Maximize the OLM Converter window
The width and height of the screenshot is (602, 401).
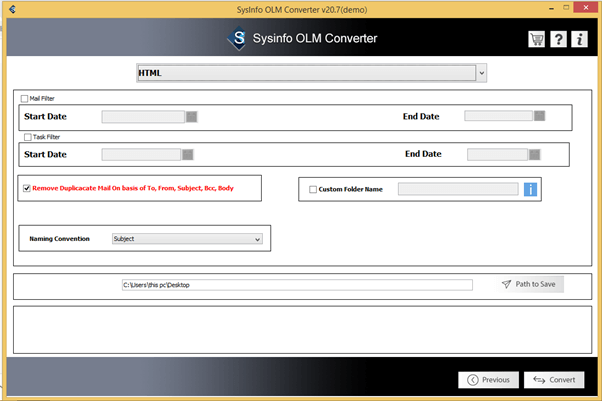point(566,8)
